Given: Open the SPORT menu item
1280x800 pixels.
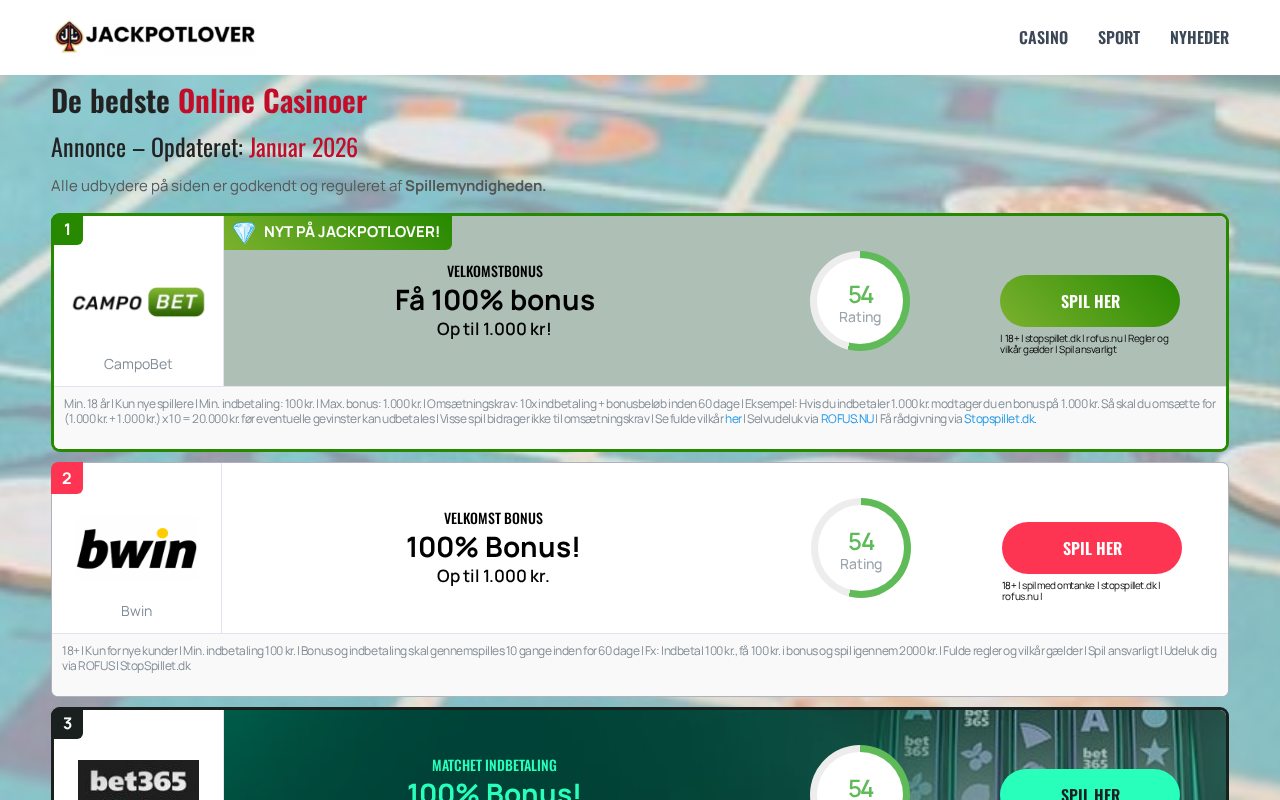Looking at the screenshot, I should 1119,37.
